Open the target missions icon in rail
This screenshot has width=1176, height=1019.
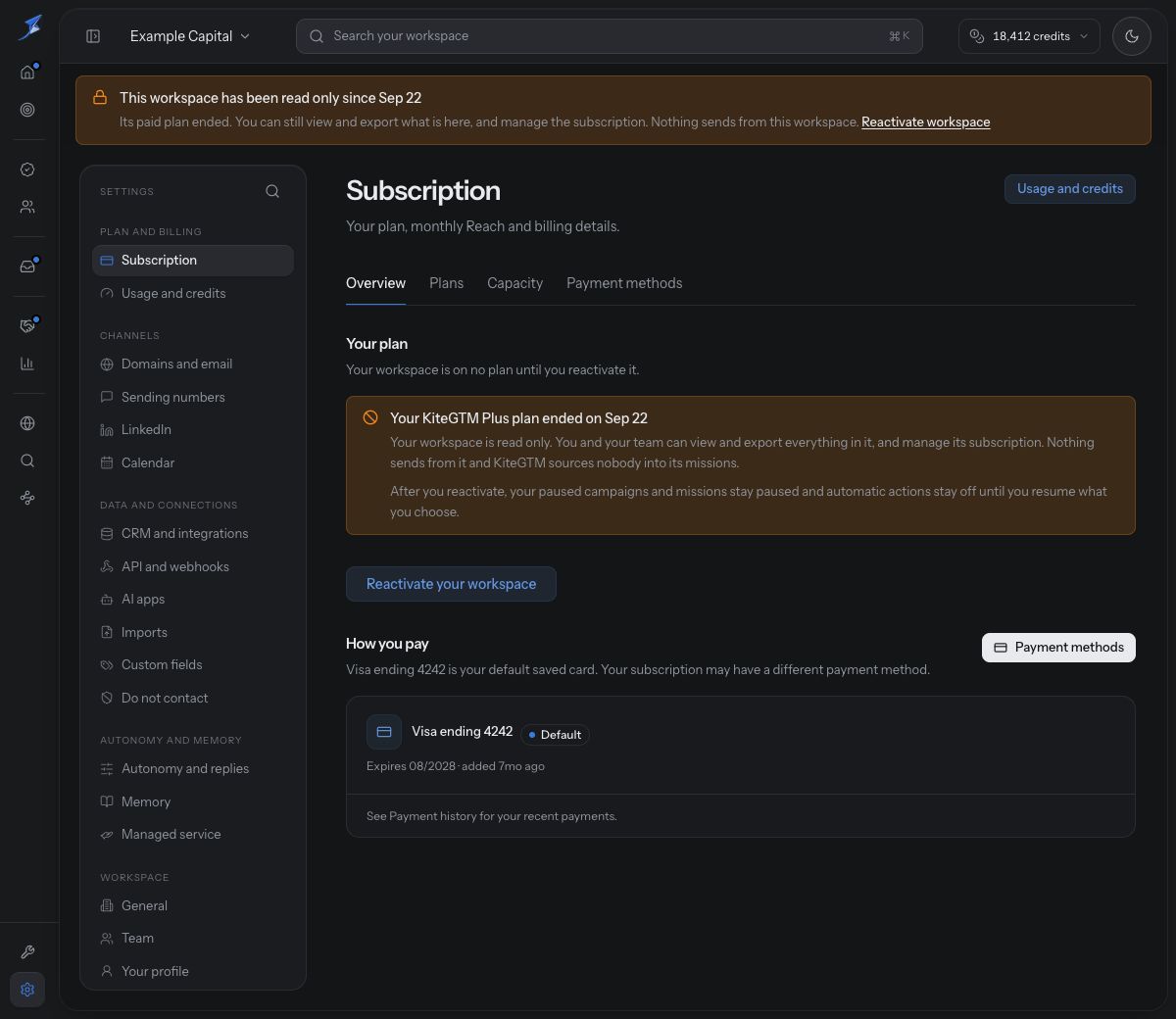click(27, 110)
